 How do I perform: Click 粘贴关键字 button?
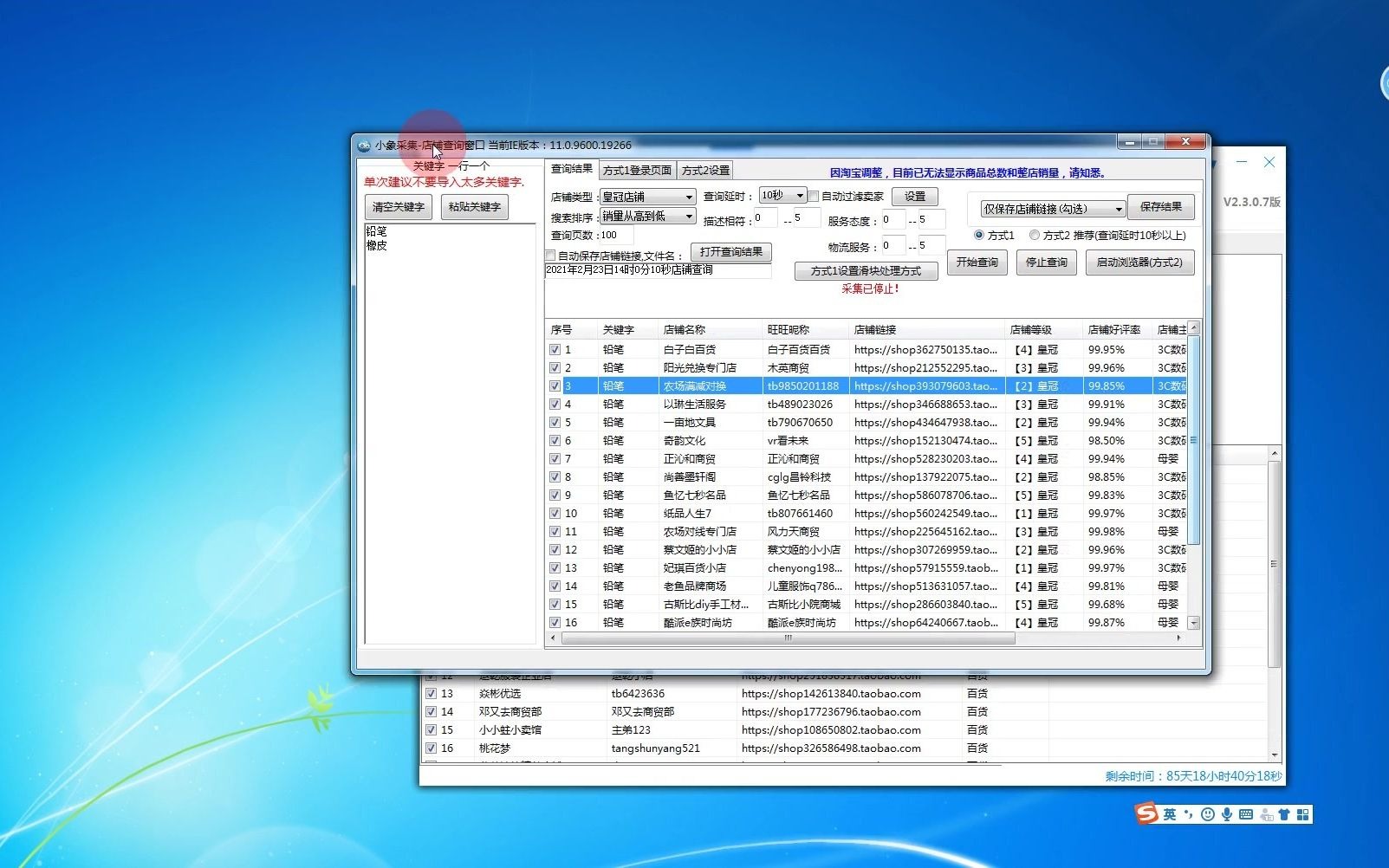475,207
